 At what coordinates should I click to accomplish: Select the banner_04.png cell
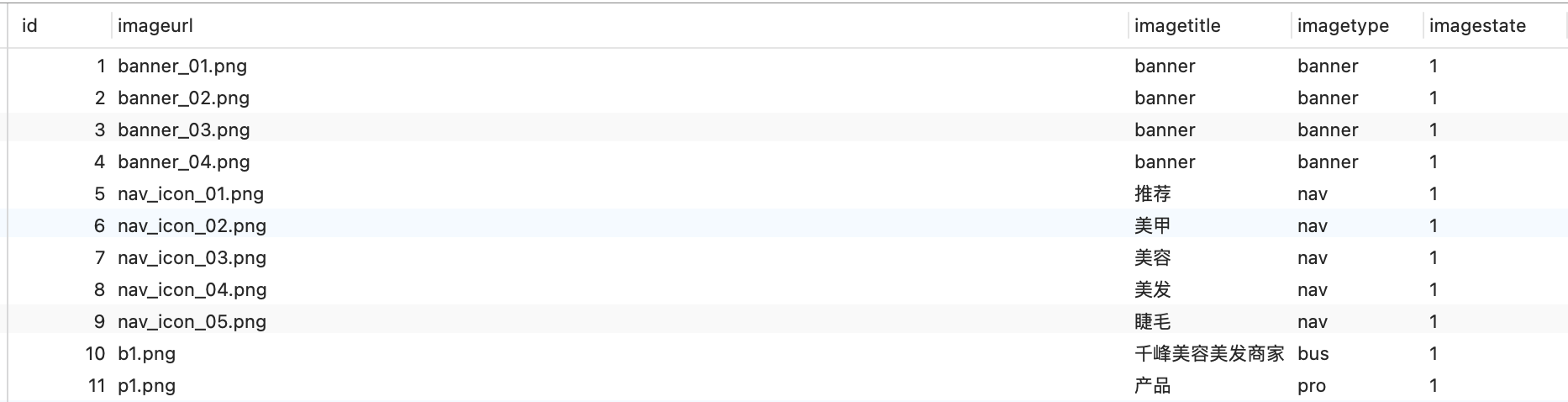pyautogui.click(x=620, y=161)
